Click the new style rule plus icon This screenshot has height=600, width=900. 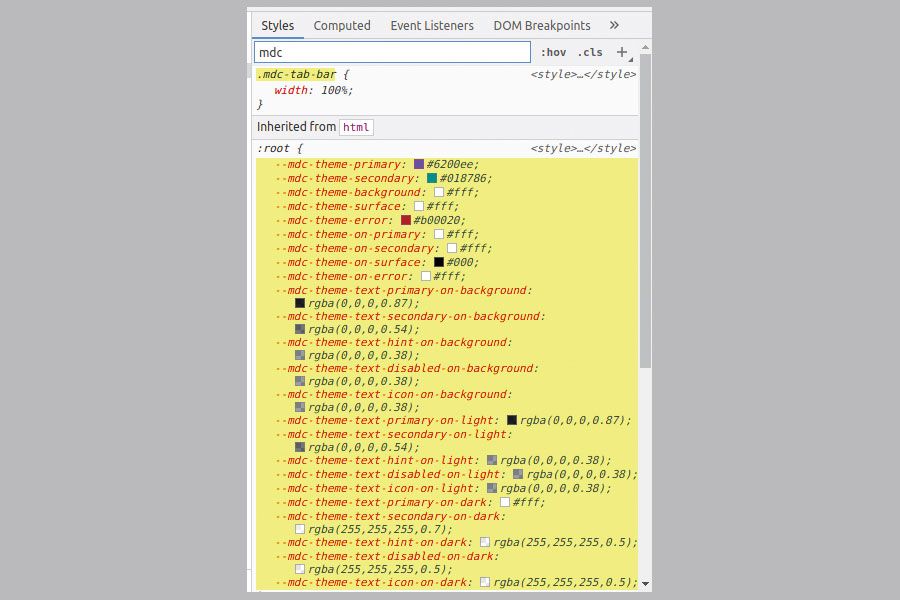(621, 51)
